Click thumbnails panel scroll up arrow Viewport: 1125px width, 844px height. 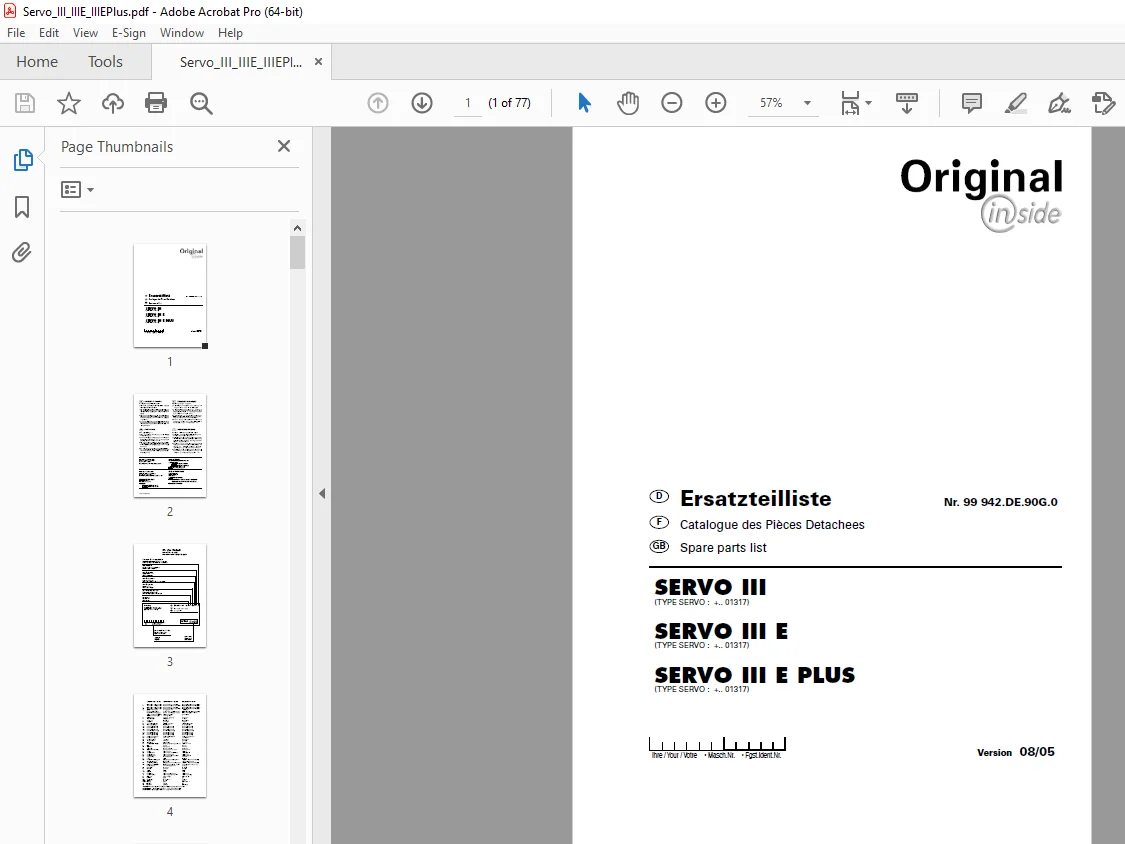[297, 228]
